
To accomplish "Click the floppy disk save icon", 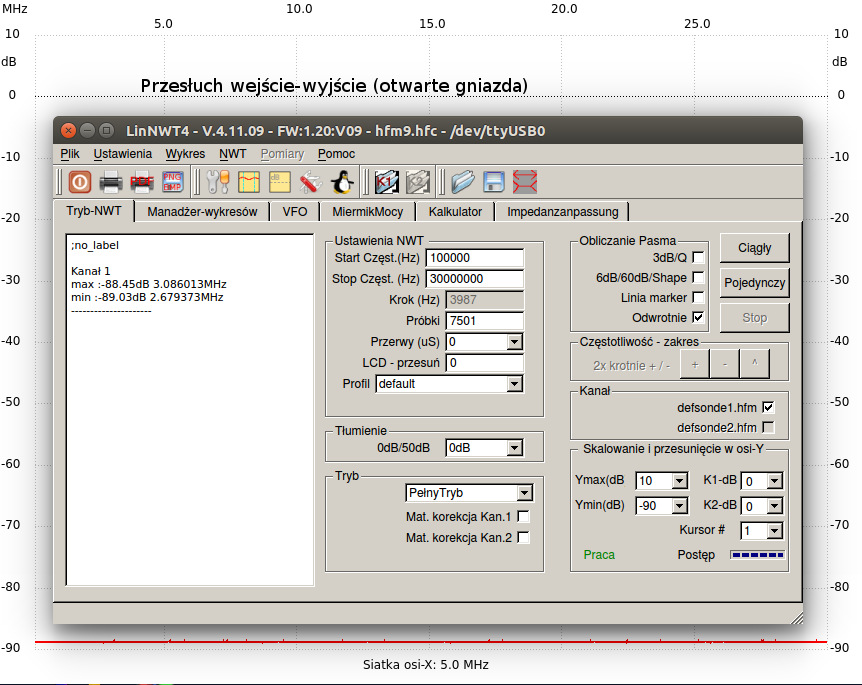I will (x=493, y=182).
